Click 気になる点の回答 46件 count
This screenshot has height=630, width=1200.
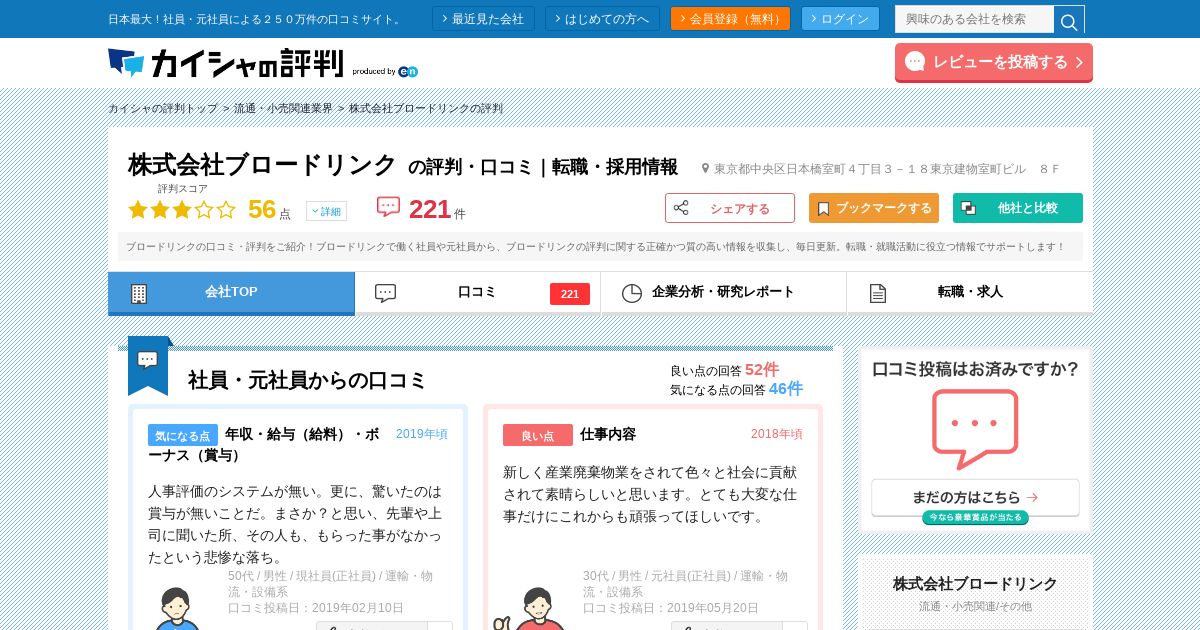click(736, 389)
